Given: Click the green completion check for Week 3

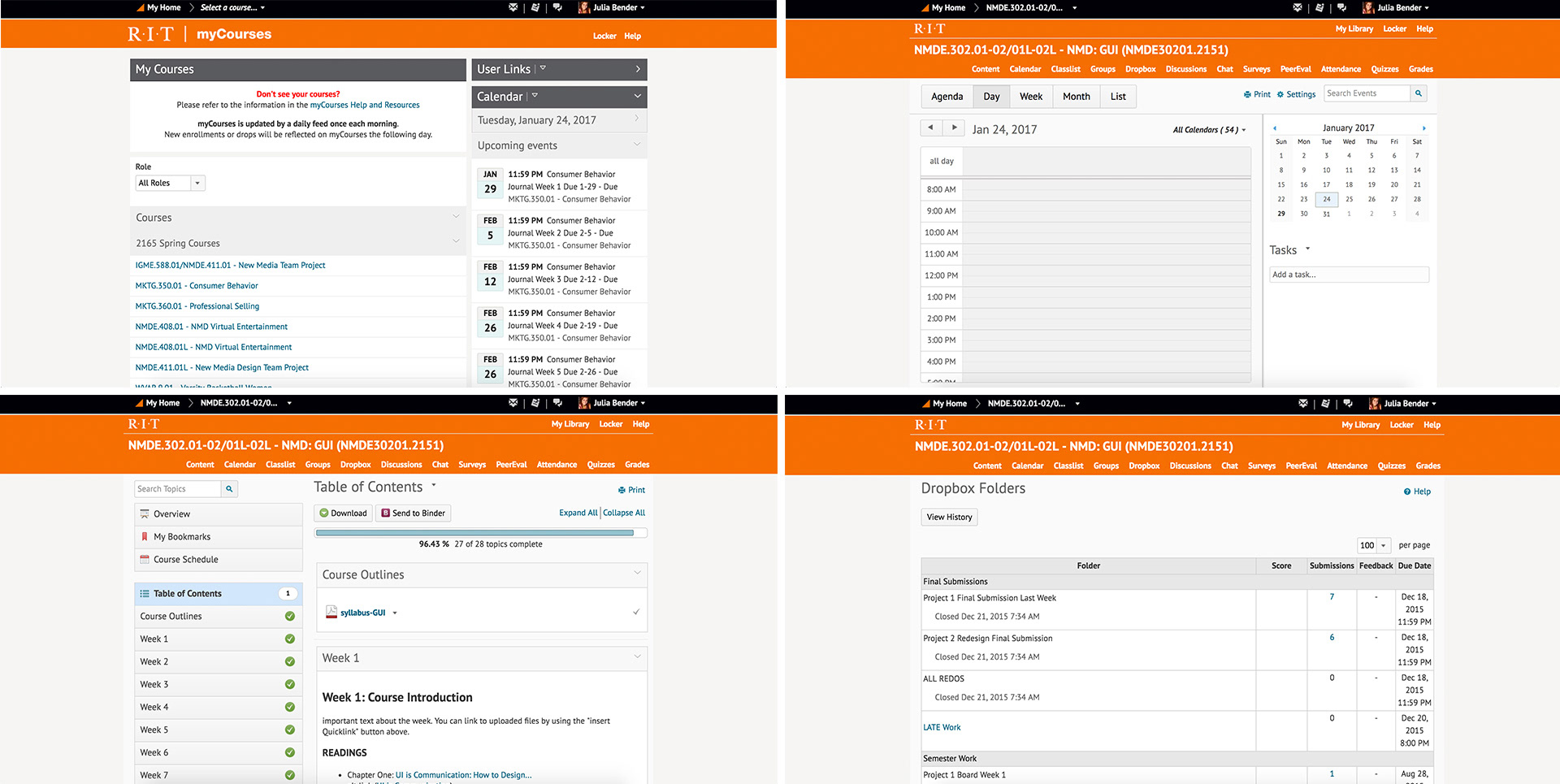Looking at the screenshot, I should pos(289,684).
